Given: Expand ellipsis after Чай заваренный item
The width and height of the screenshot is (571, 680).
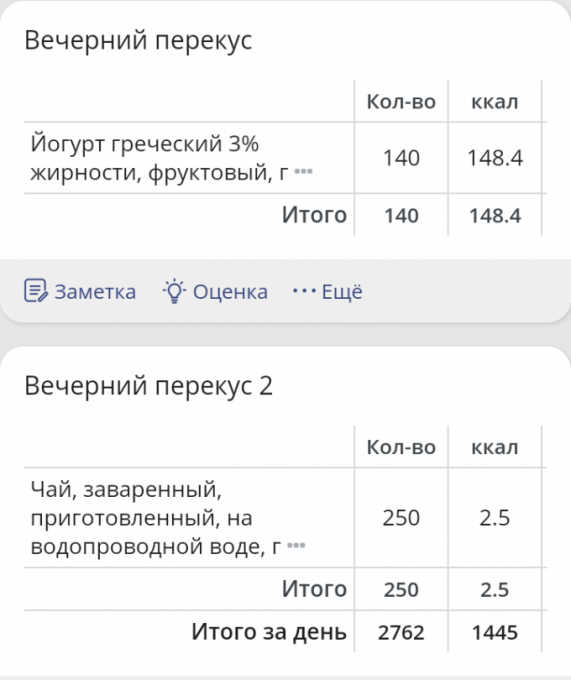Looking at the screenshot, I should 297,546.
